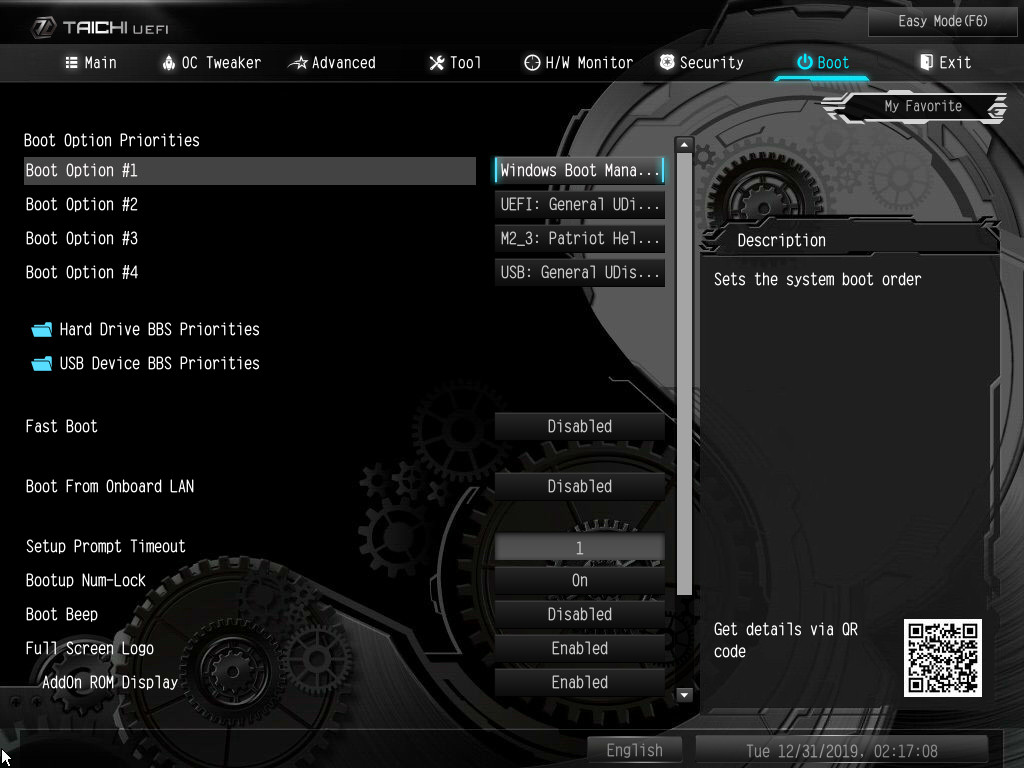The height and width of the screenshot is (768, 1024).
Task: Switch to the Boot tab
Action: pyautogui.click(x=822, y=63)
